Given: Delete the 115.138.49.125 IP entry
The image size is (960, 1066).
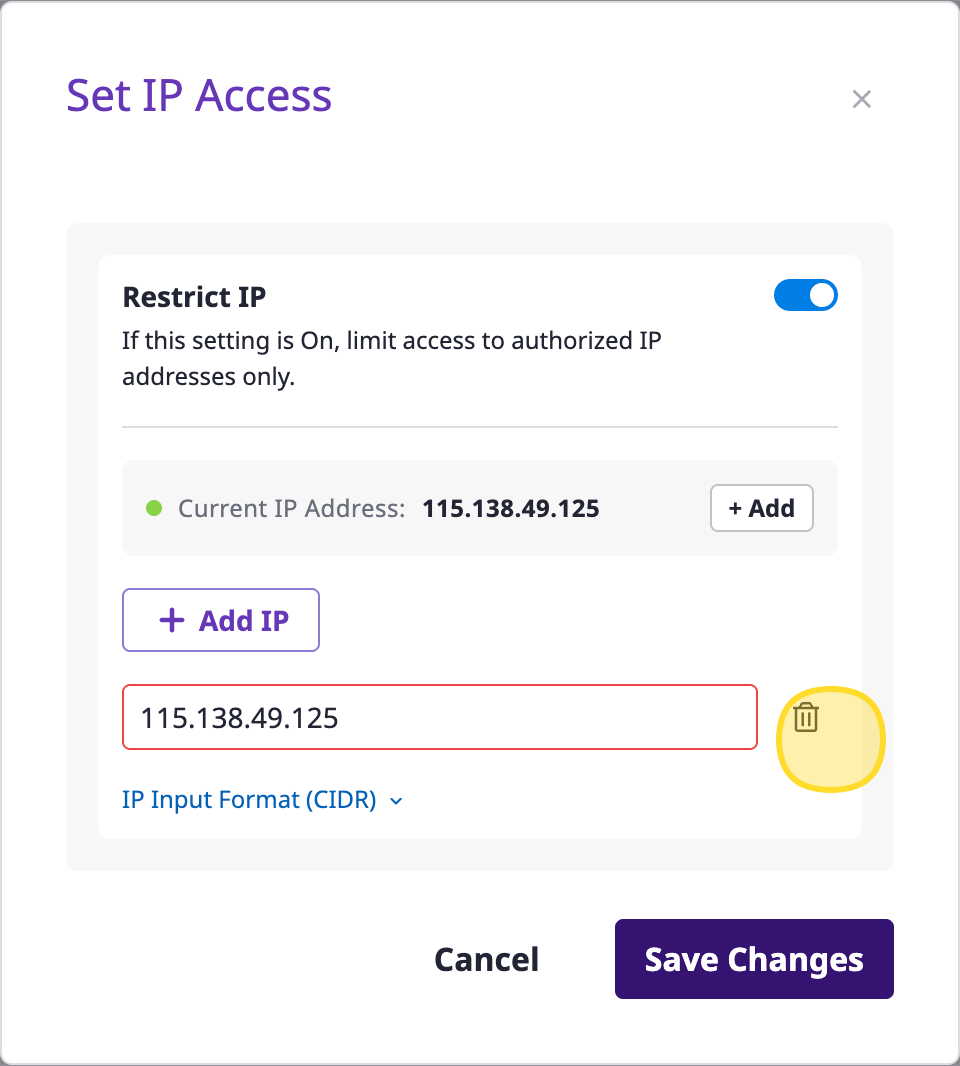Looking at the screenshot, I should 806,717.
